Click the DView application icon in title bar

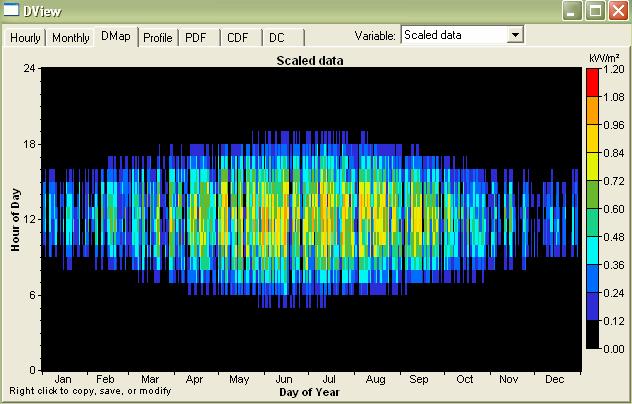tap(13, 11)
